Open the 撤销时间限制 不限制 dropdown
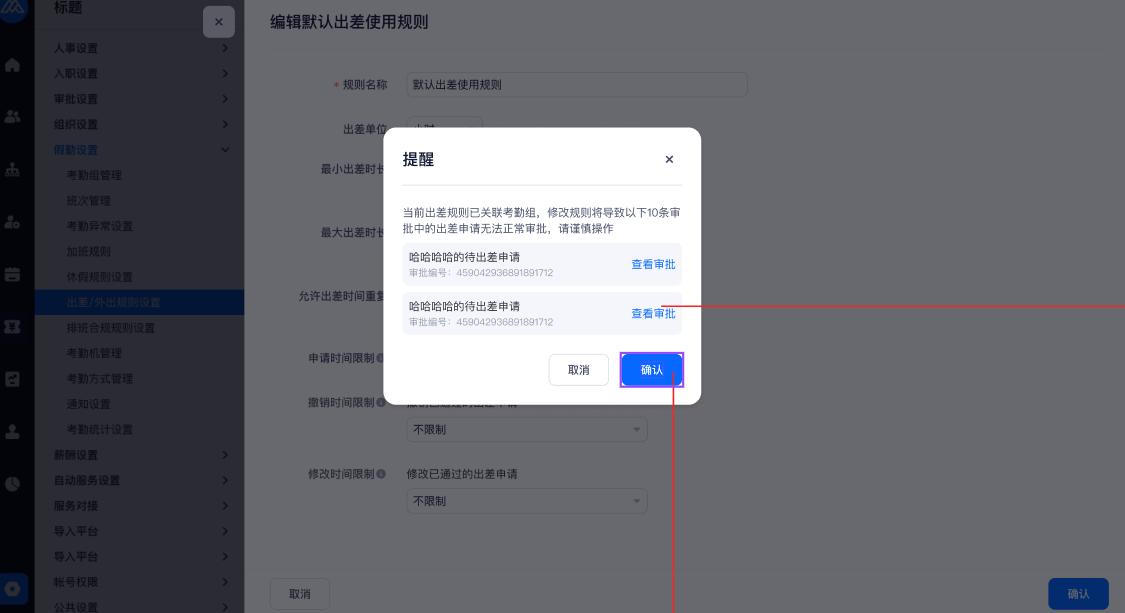This screenshot has height=613, width=1125. 527,429
